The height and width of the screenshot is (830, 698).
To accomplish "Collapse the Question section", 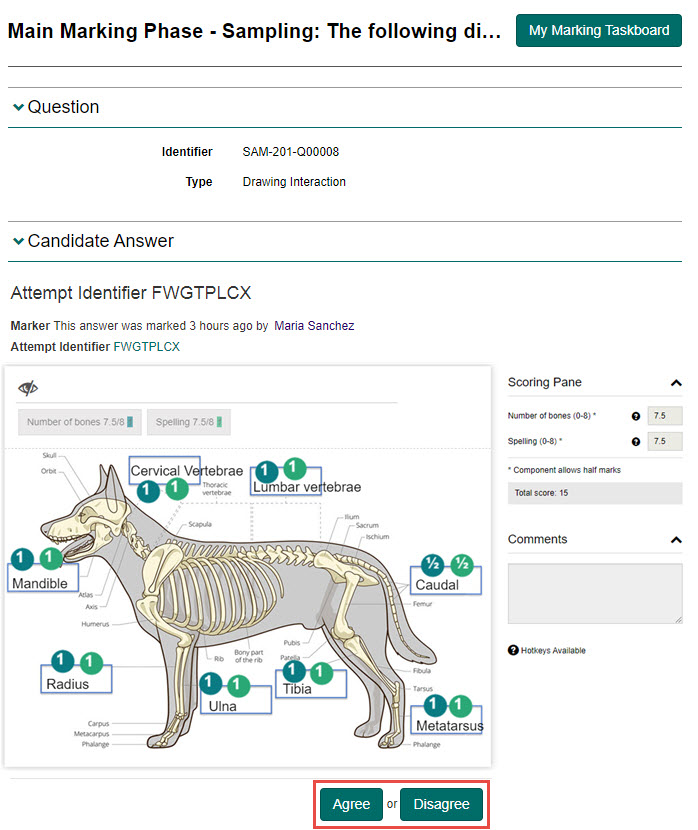I will click(18, 107).
